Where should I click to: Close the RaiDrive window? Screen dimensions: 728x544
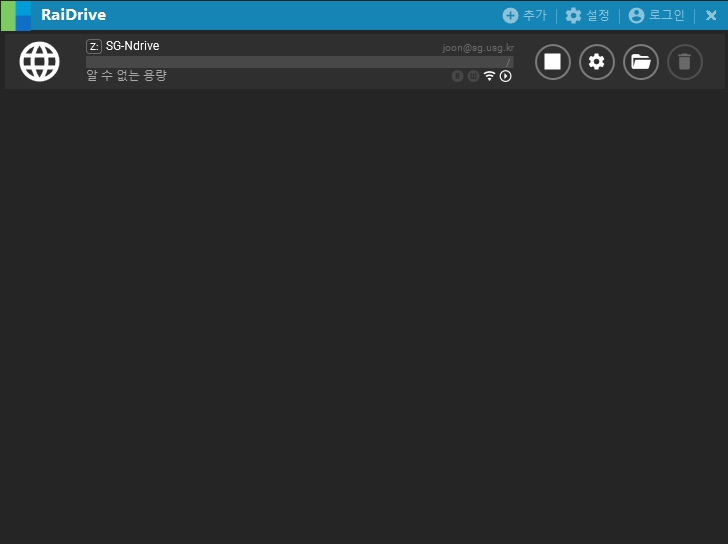(711, 15)
